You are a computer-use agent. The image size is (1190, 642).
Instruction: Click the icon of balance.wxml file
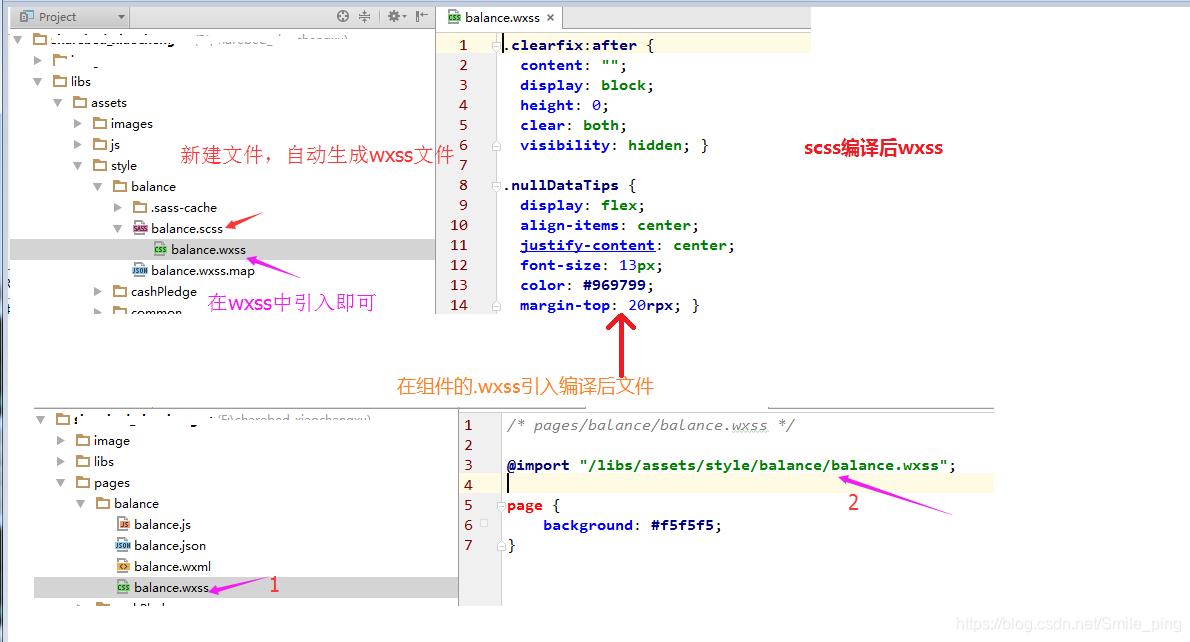click(x=124, y=566)
